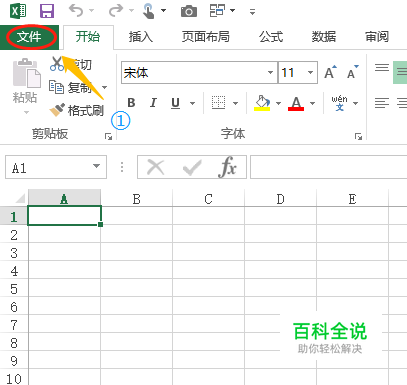Click the camera screenshot icon
Image resolution: width=407 pixels, height=385 pixels.
point(189,11)
